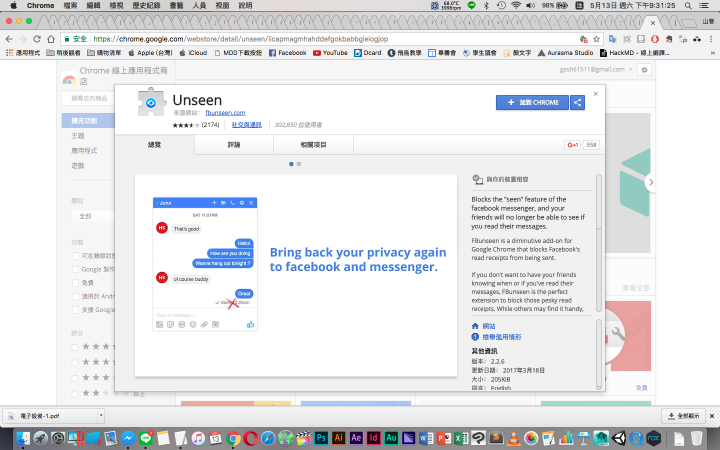Show the second screenshot via carousel dot
Image resolution: width=720 pixels, height=450 pixels.
299,164
